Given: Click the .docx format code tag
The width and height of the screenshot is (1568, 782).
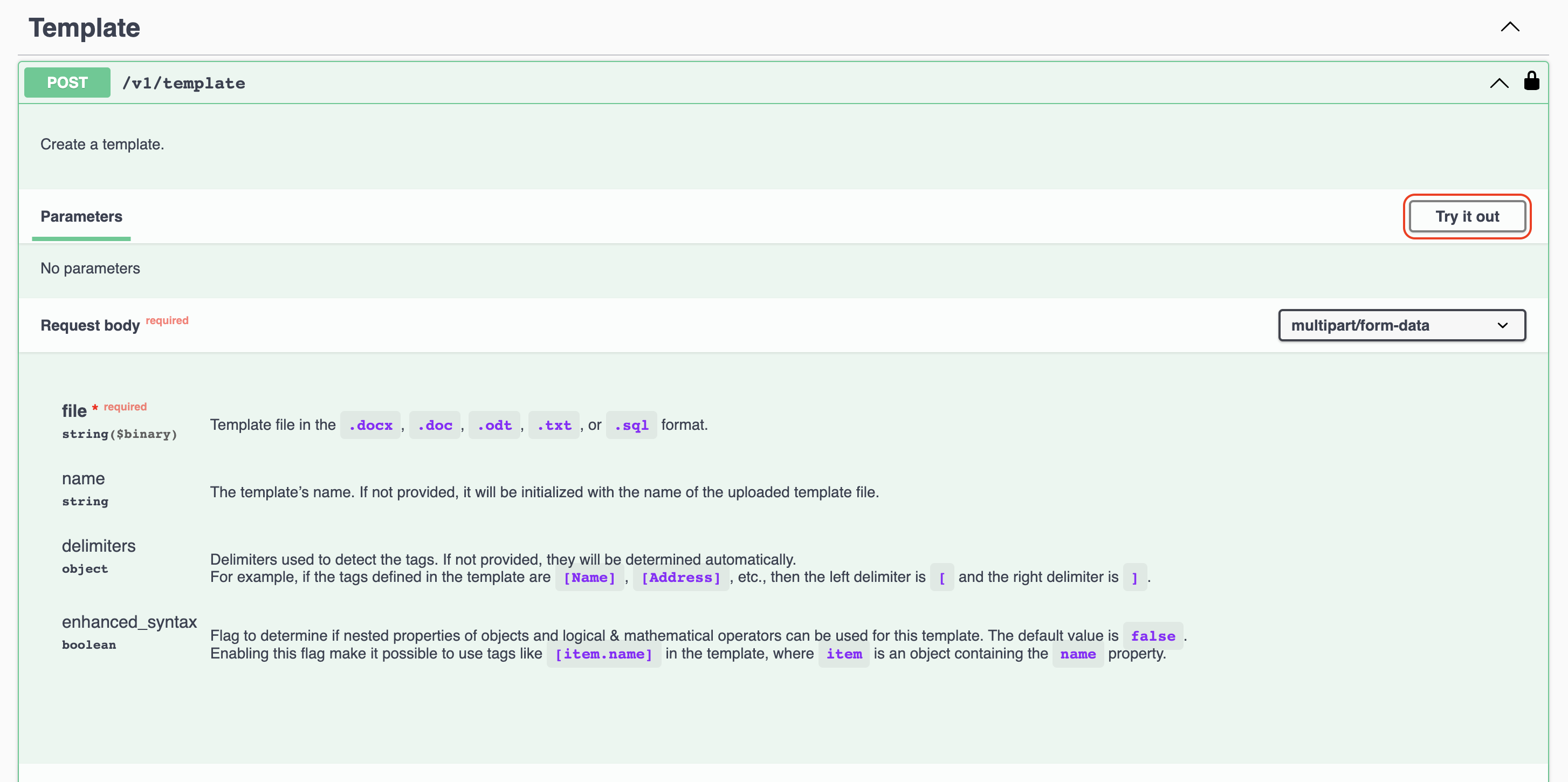Looking at the screenshot, I should (370, 425).
